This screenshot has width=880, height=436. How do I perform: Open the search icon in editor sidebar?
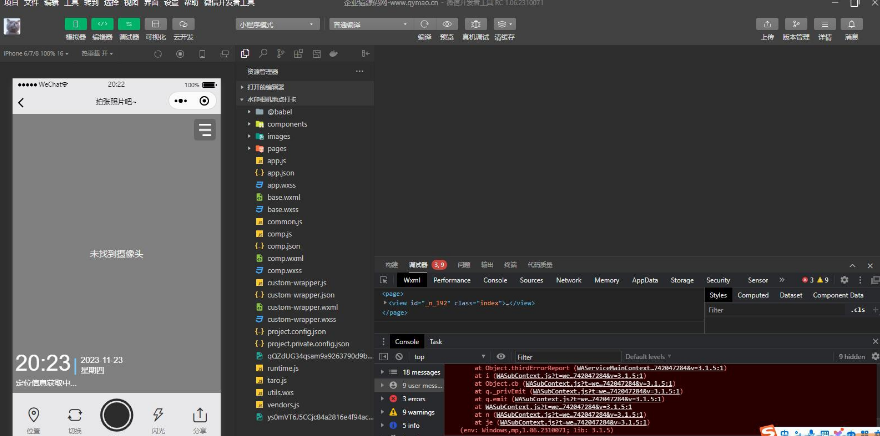click(x=263, y=52)
